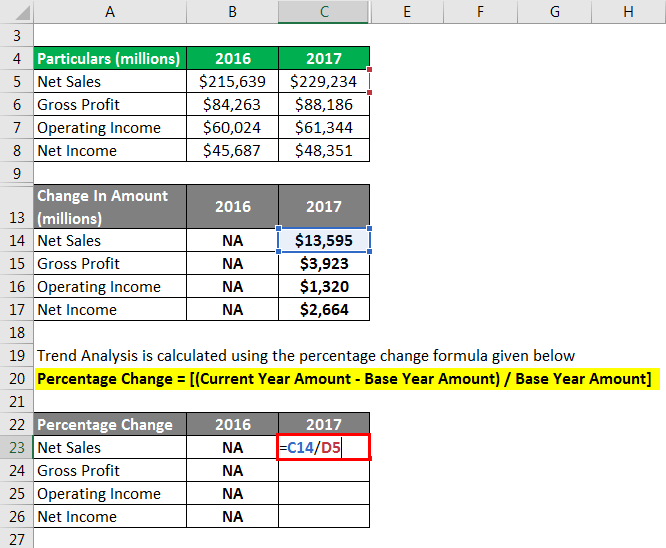Select the $1,320 cell
The image size is (666, 548).
(x=324, y=286)
